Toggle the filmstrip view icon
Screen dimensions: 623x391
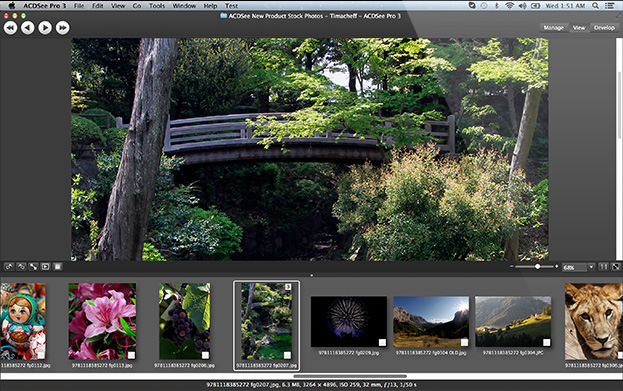click(x=58, y=267)
